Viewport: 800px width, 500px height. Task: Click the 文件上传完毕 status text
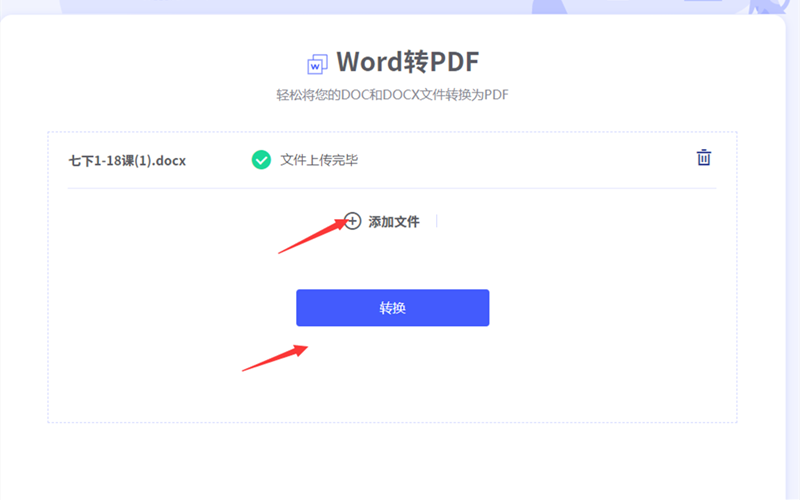click(x=319, y=160)
